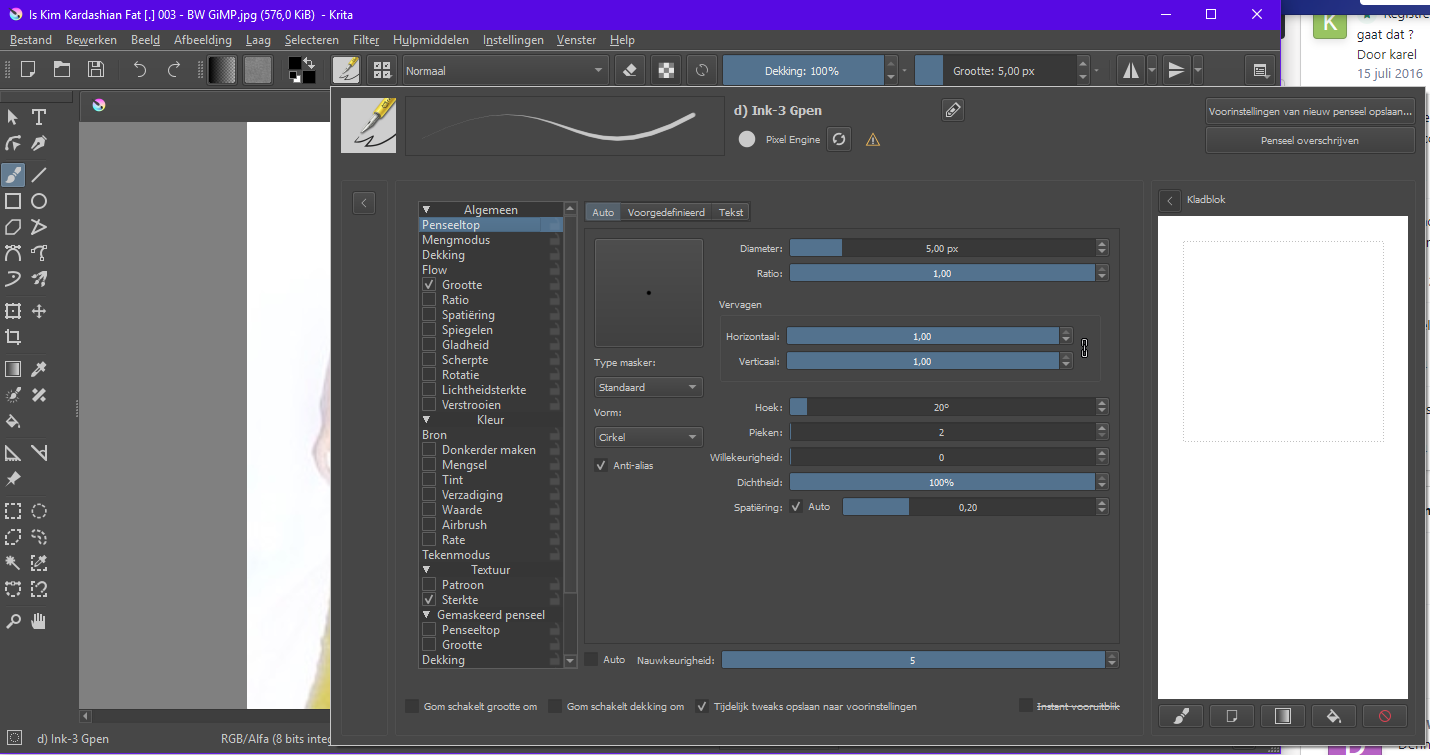Click the Dichtheid slider
Screen dimensions: 1430x755
(x=941, y=482)
